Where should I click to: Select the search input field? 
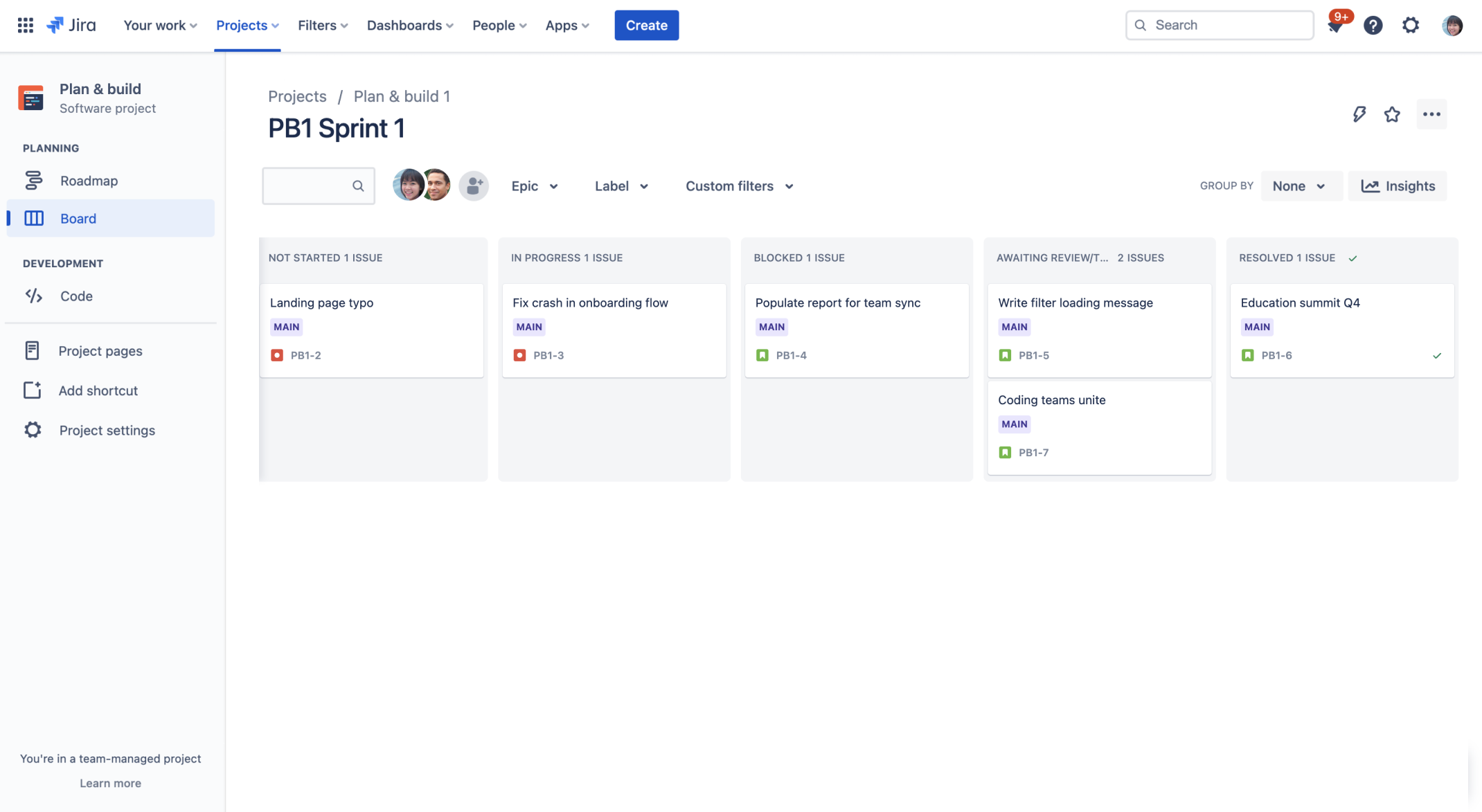click(x=1219, y=25)
